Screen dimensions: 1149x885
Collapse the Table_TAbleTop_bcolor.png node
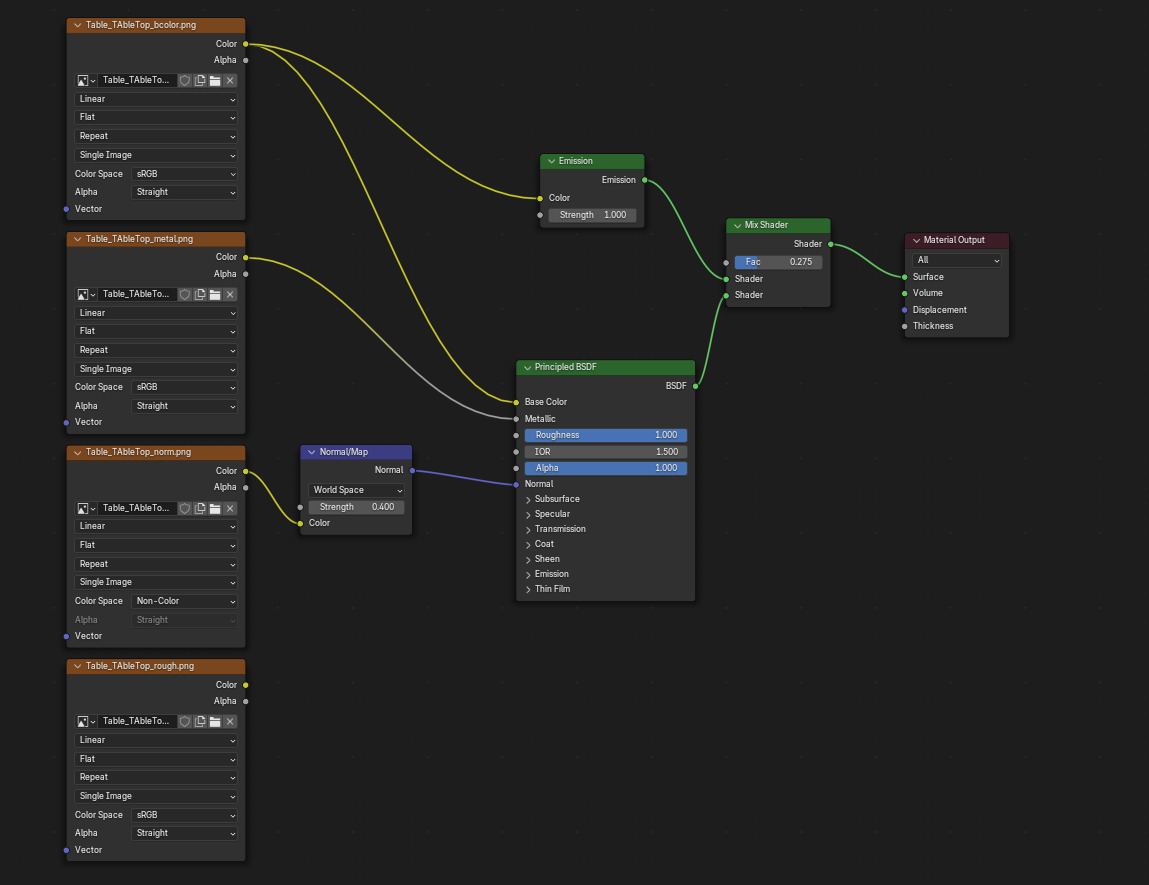tap(78, 25)
